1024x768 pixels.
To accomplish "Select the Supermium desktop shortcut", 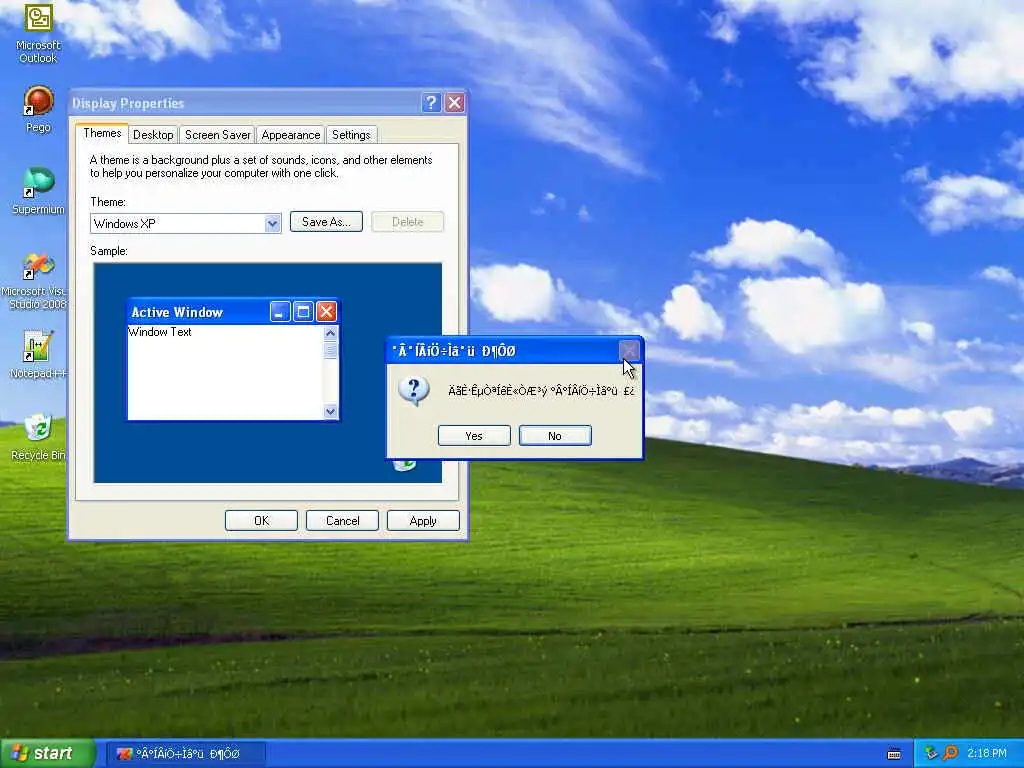I will 38,191.
